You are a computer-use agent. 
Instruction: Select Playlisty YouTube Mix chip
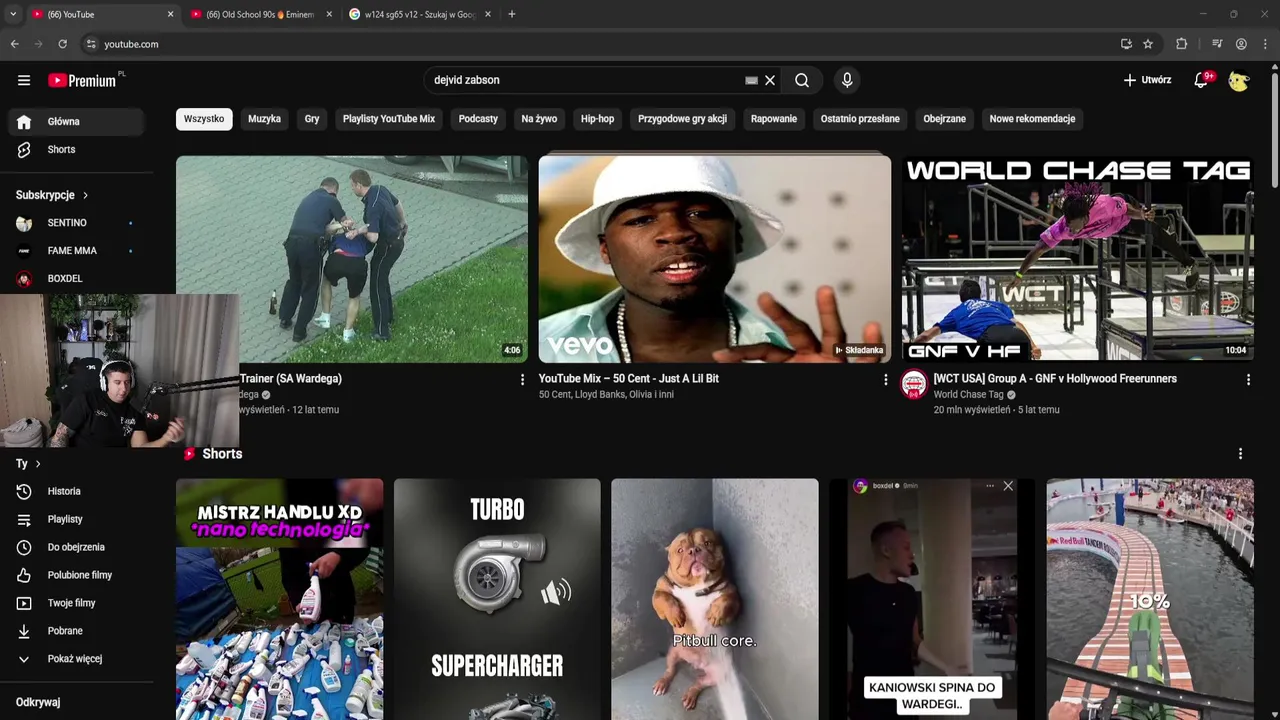(x=389, y=119)
